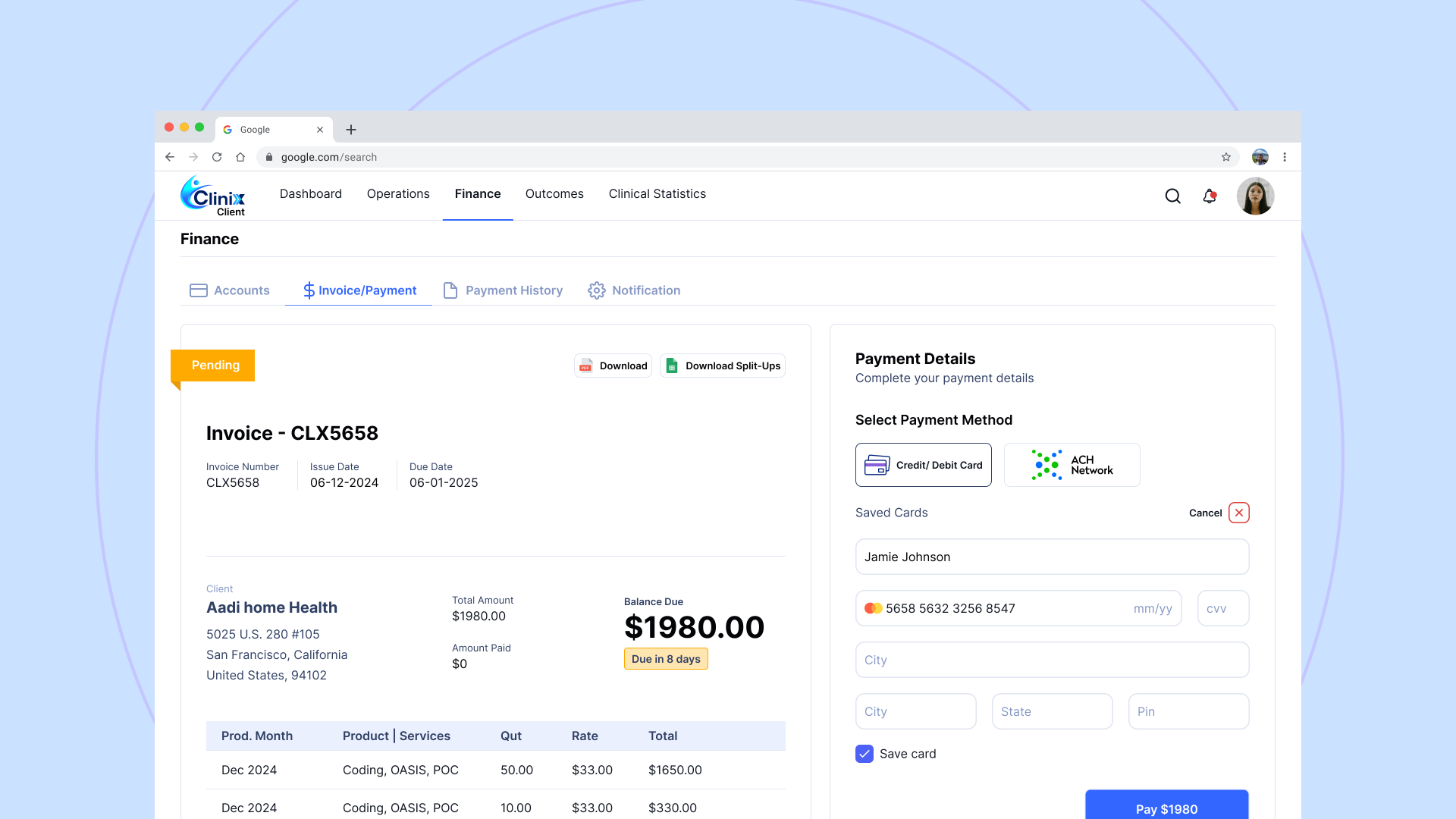Click the red X cancel icon
The height and width of the screenshot is (819, 1456).
pyautogui.click(x=1239, y=513)
